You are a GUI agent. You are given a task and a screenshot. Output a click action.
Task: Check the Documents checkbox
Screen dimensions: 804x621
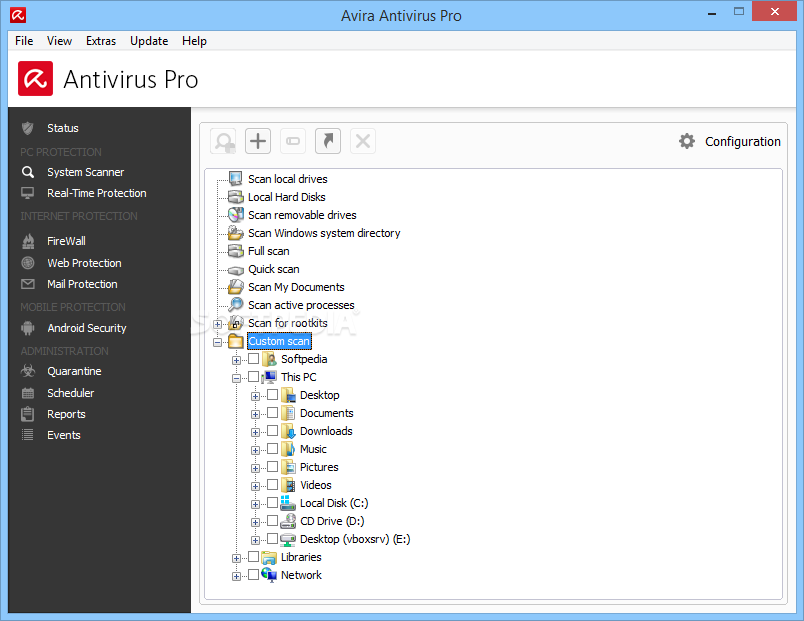coord(273,413)
